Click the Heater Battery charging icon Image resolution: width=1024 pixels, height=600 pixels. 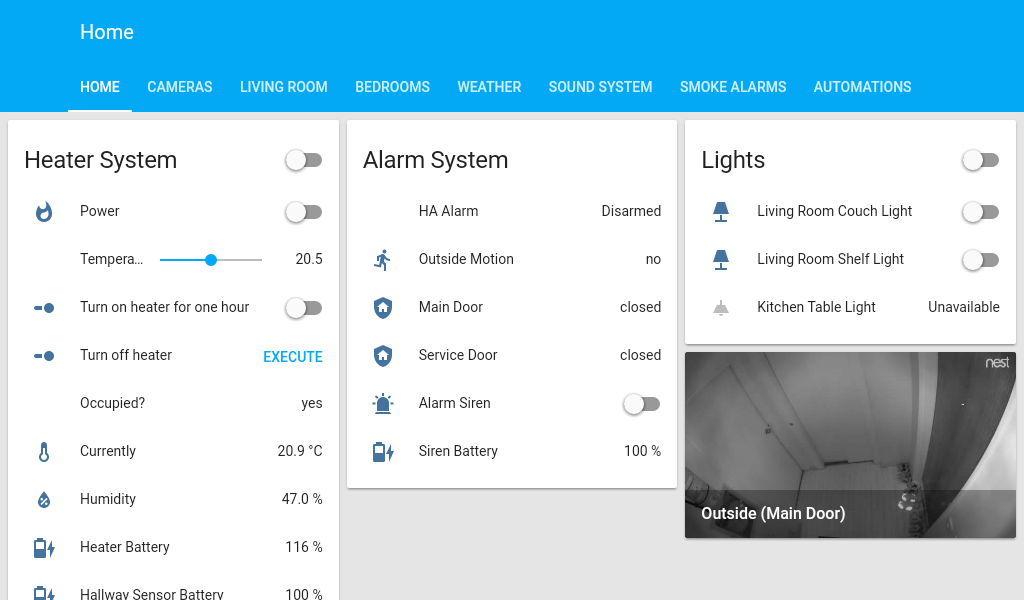pos(44,548)
